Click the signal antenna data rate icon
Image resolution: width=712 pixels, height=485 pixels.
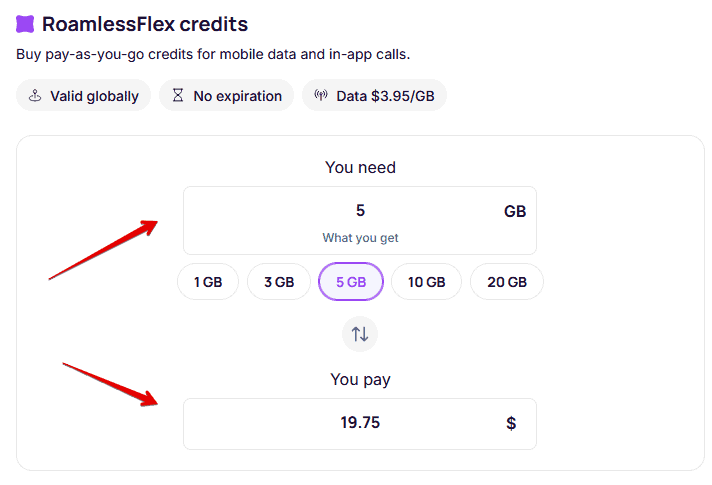[321, 97]
